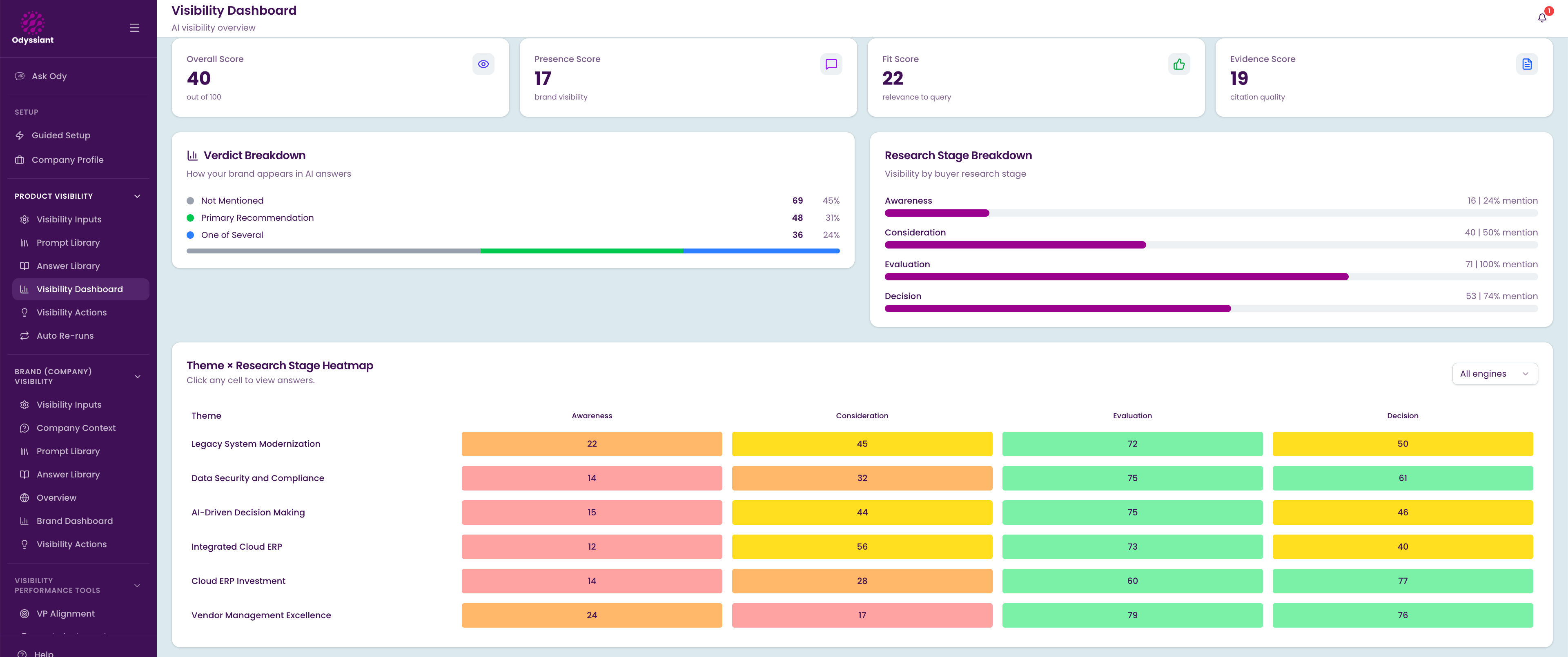Collapse the Product Visibility section
This screenshot has width=1568, height=657.
137,196
